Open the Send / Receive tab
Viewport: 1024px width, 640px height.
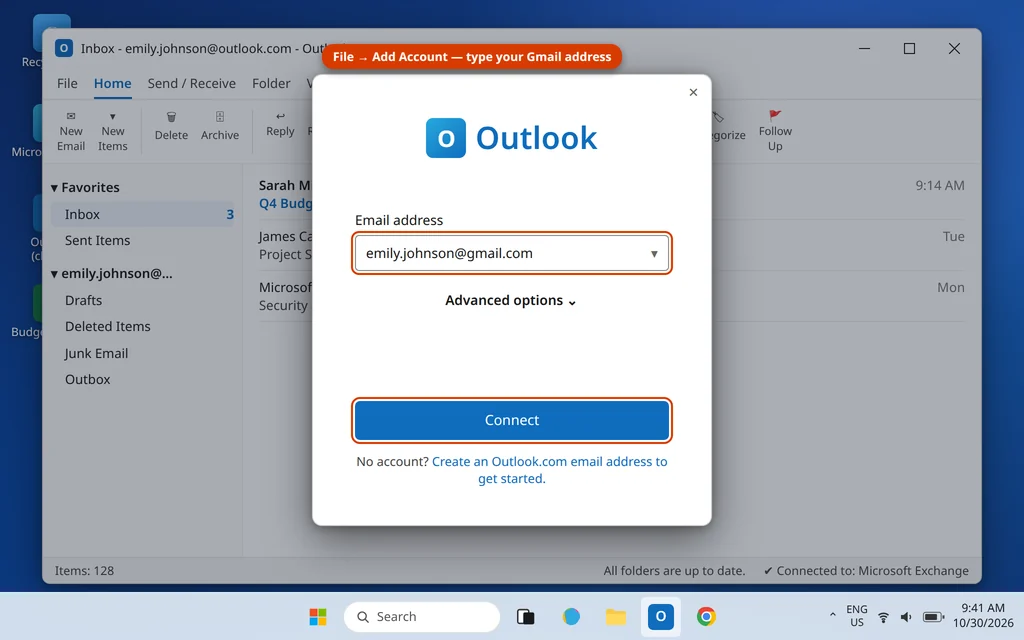coord(191,84)
